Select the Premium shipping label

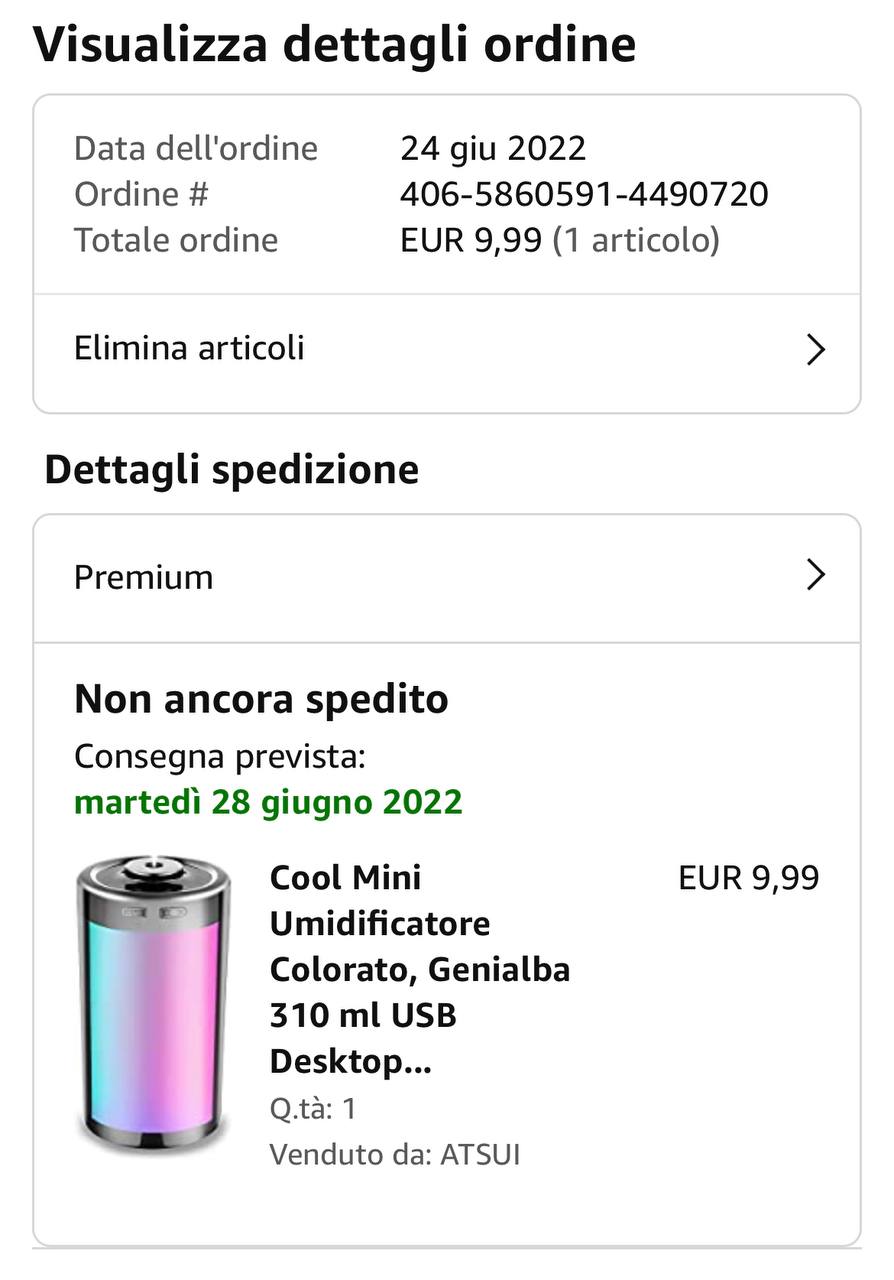pyautogui.click(x=144, y=577)
